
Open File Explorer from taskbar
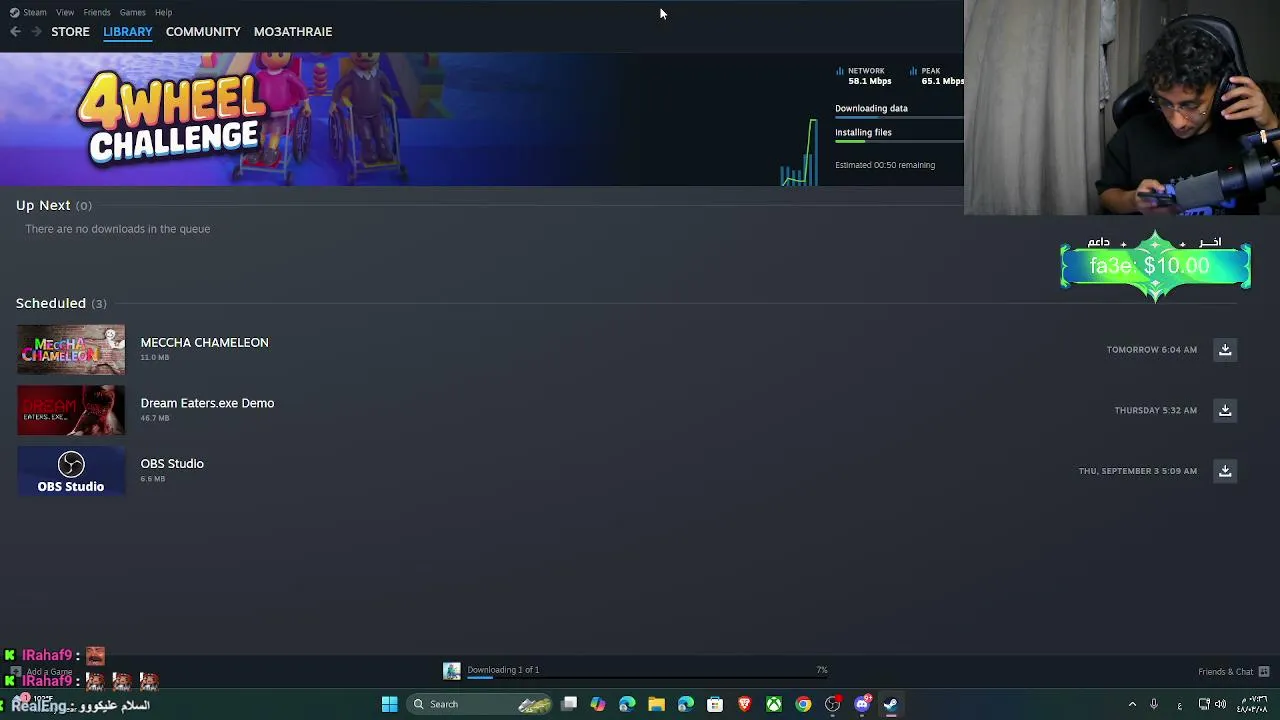click(x=656, y=704)
